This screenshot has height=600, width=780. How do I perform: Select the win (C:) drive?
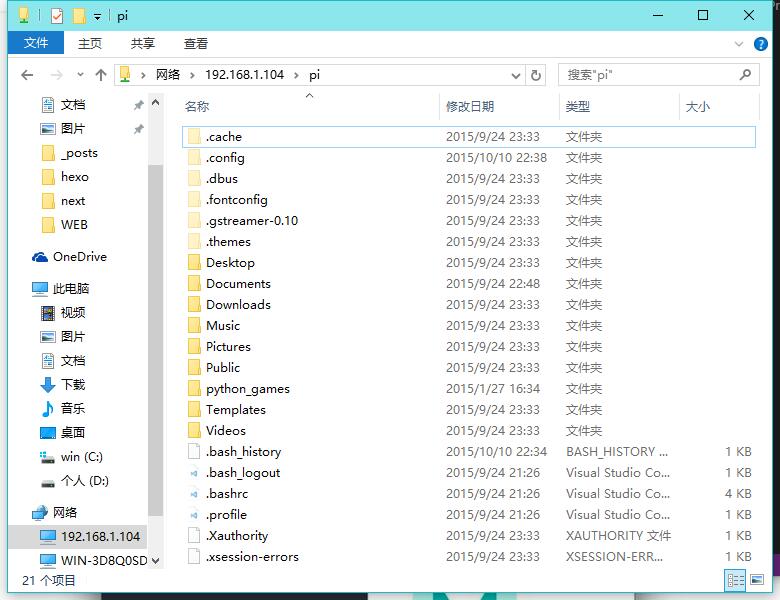(81, 457)
